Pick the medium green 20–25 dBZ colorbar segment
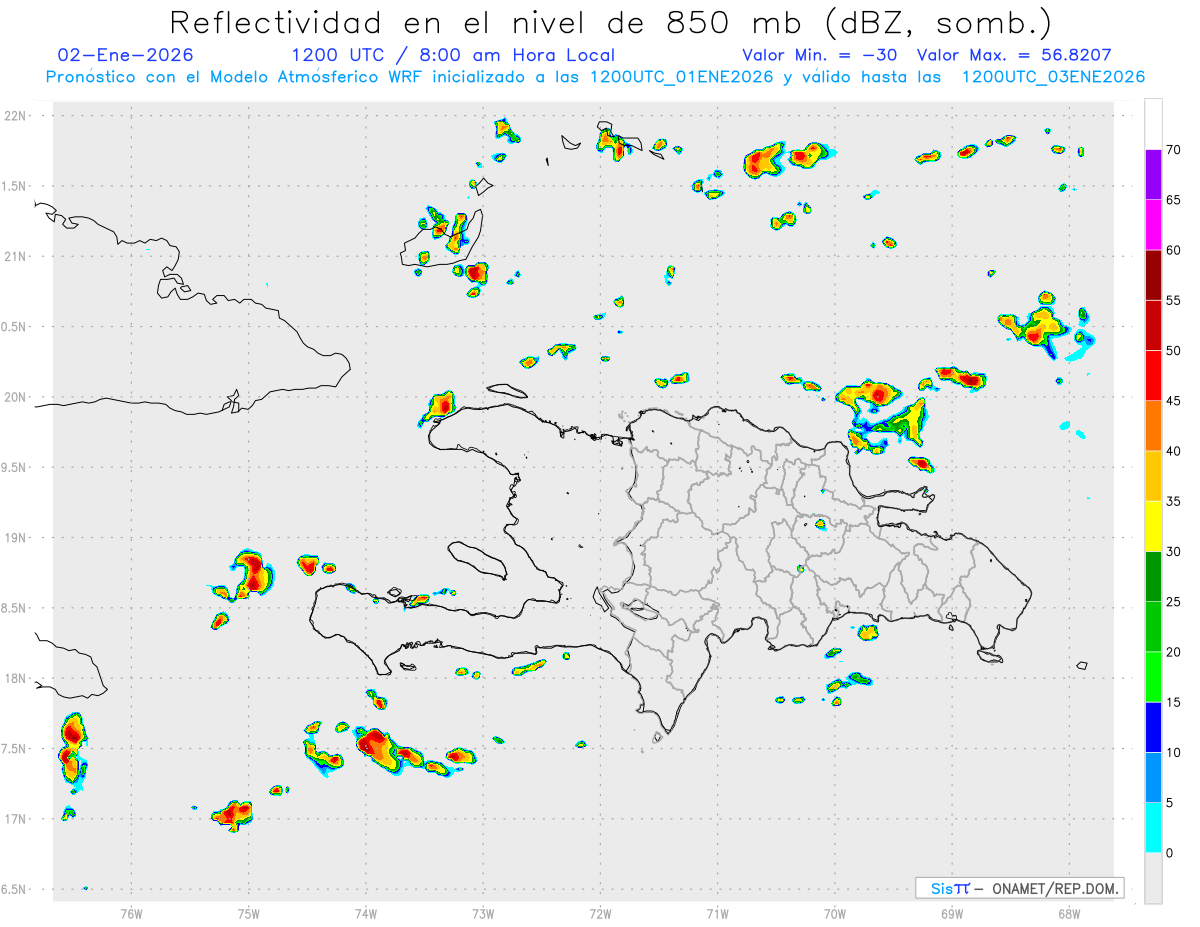Image resolution: width=1200 pixels, height=927 pixels. 1153,627
